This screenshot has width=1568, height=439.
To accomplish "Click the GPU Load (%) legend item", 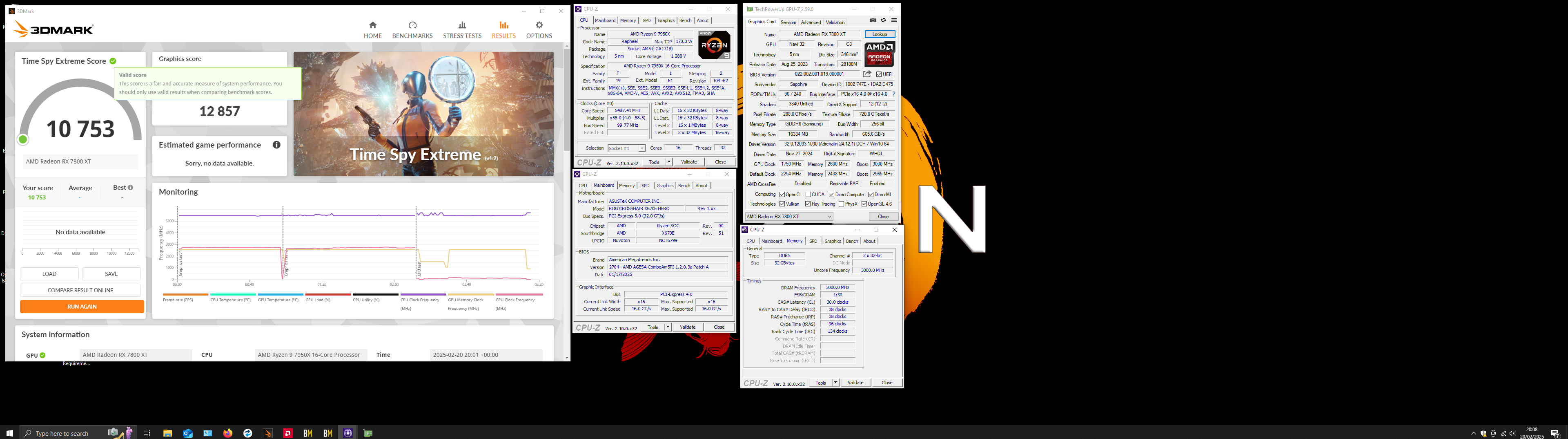I will (328, 298).
